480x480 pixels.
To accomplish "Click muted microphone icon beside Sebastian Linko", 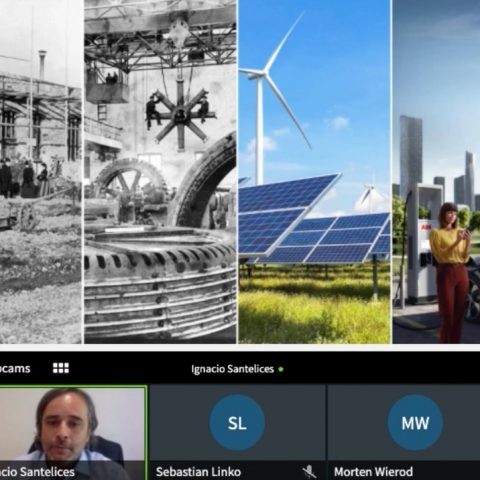I will 309,472.
